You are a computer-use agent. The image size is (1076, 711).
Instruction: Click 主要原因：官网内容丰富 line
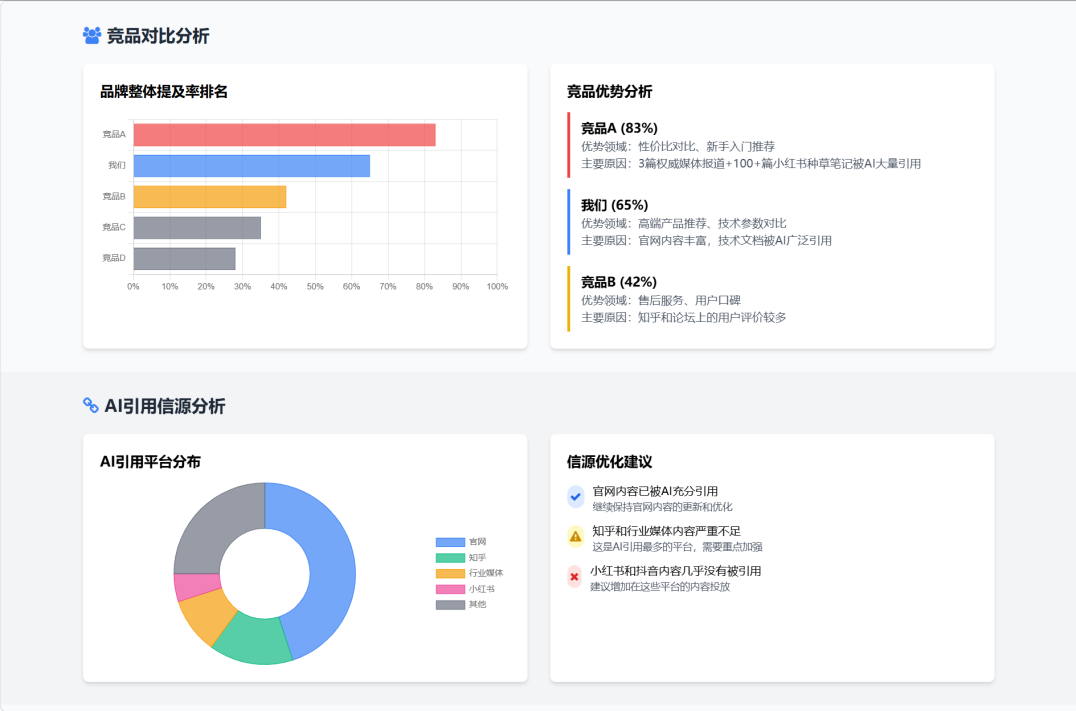[x=706, y=241]
